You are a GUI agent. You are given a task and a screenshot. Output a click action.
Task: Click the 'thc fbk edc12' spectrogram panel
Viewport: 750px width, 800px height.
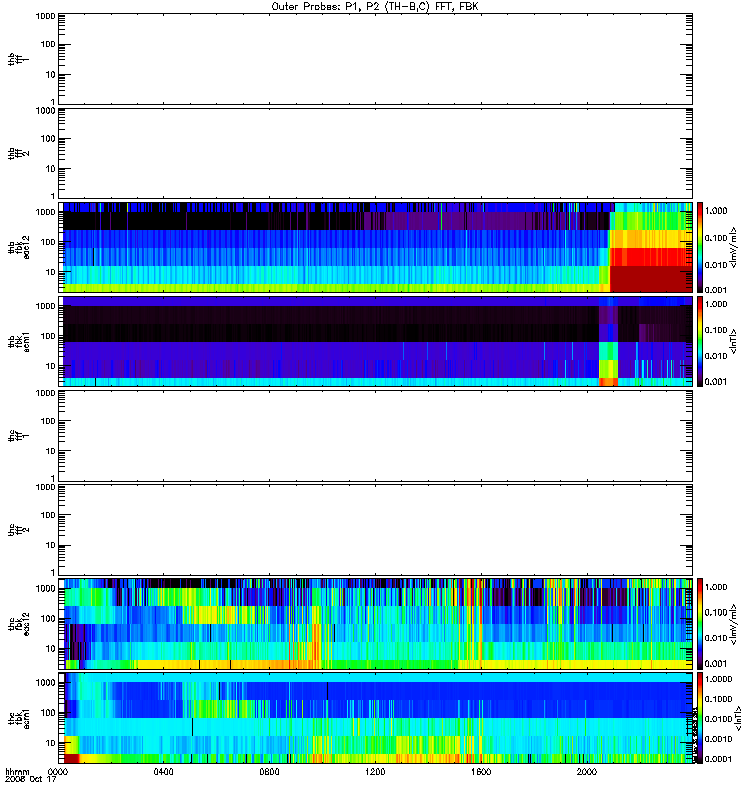pos(376,624)
